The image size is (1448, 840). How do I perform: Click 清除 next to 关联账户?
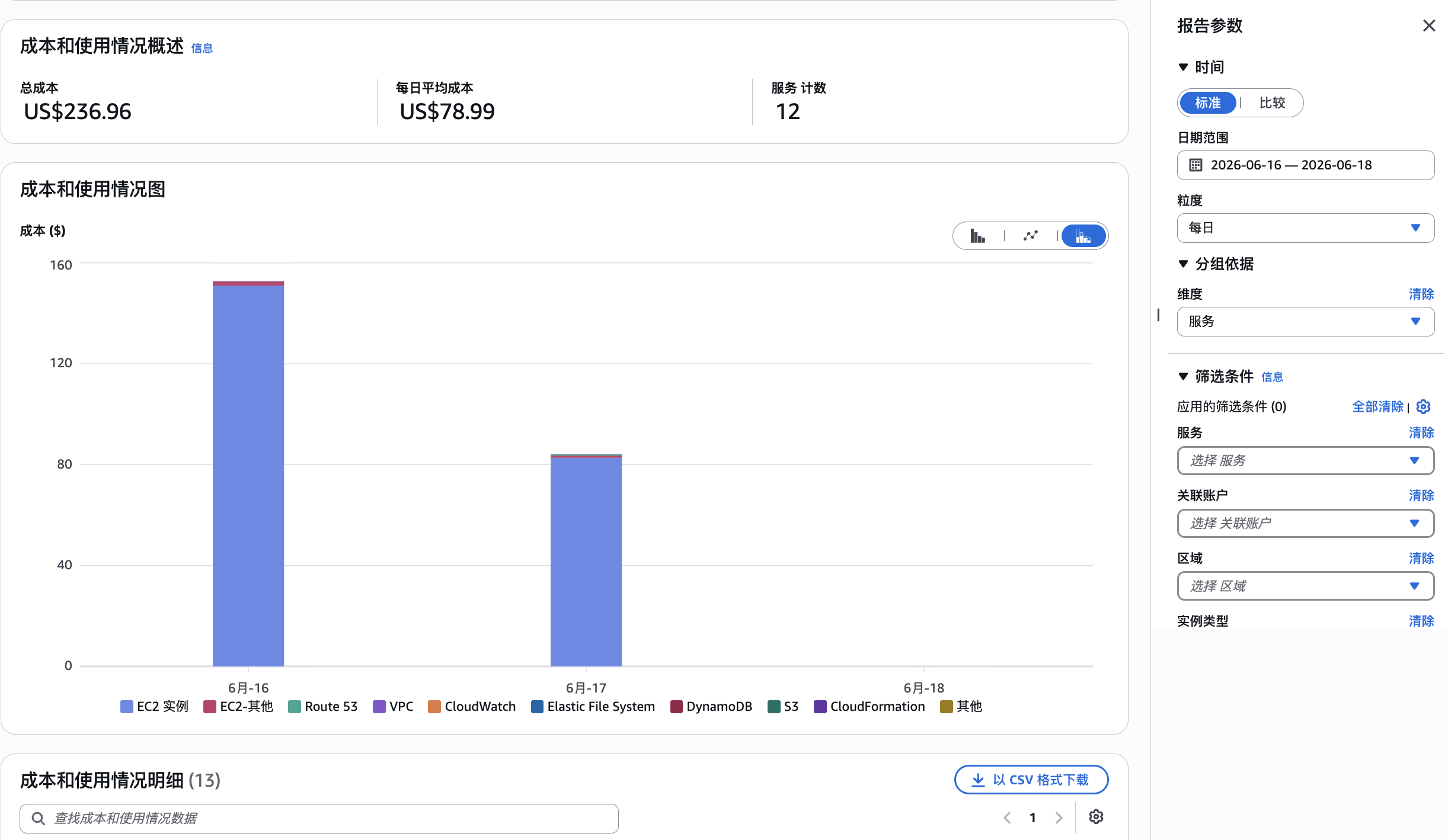pyautogui.click(x=1421, y=496)
